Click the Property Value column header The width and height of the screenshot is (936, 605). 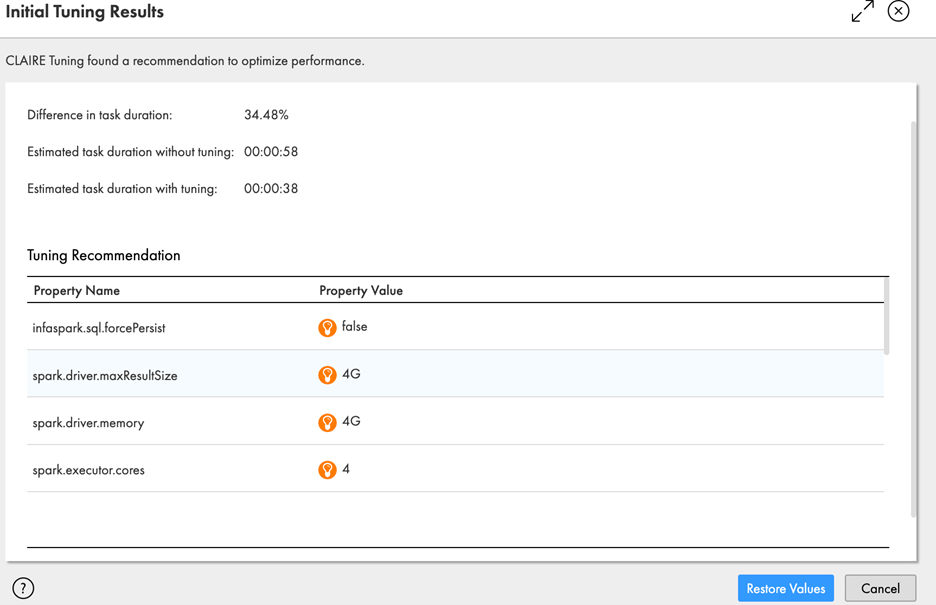[x=361, y=291]
